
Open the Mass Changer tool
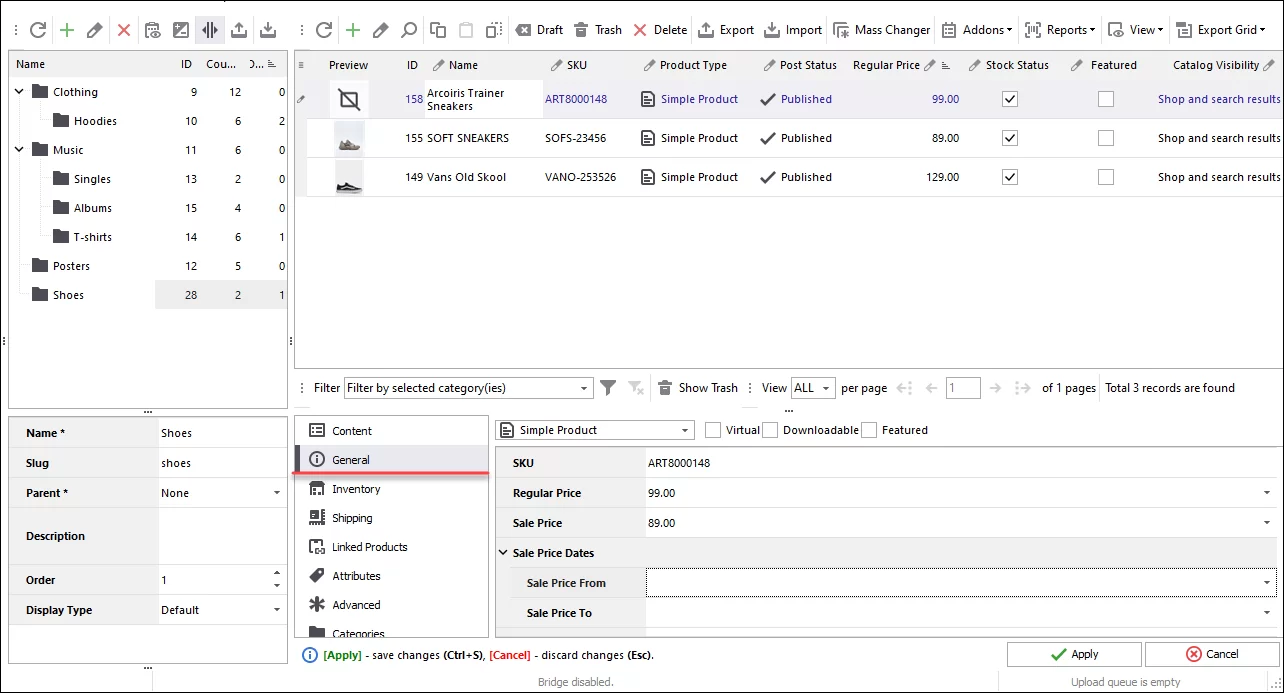881,29
